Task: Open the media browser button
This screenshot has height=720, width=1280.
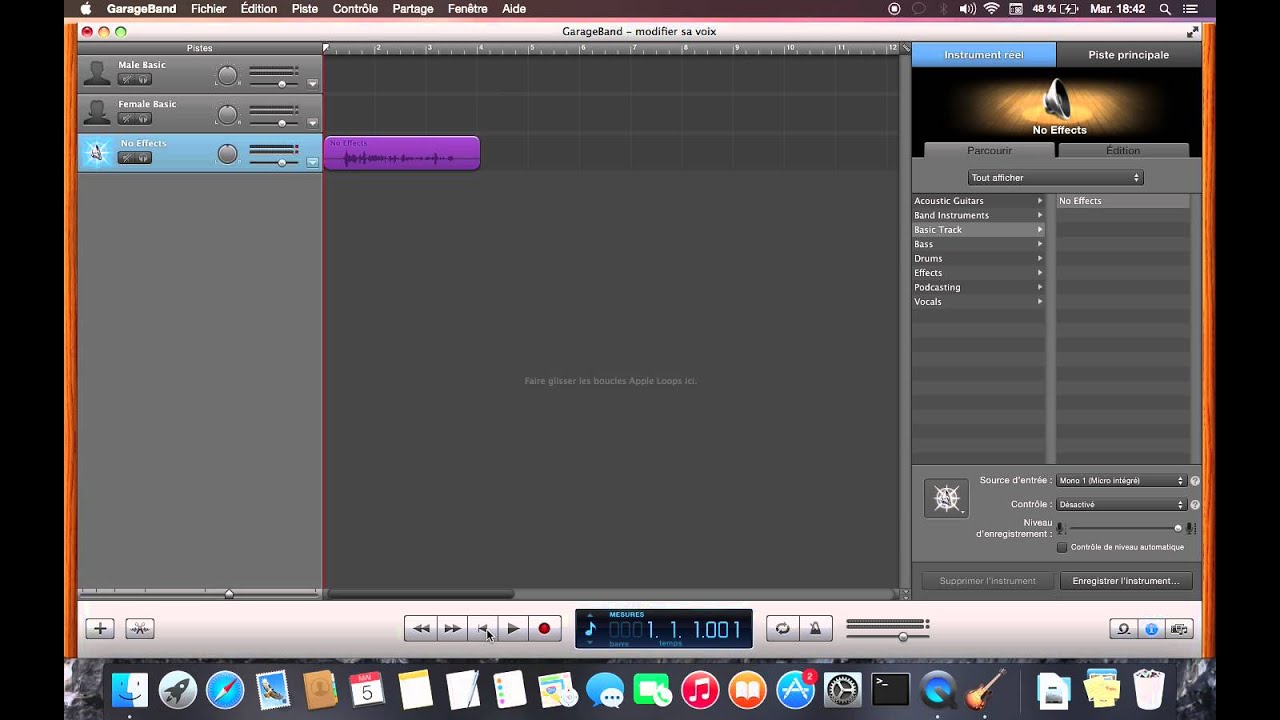Action: [1179, 629]
